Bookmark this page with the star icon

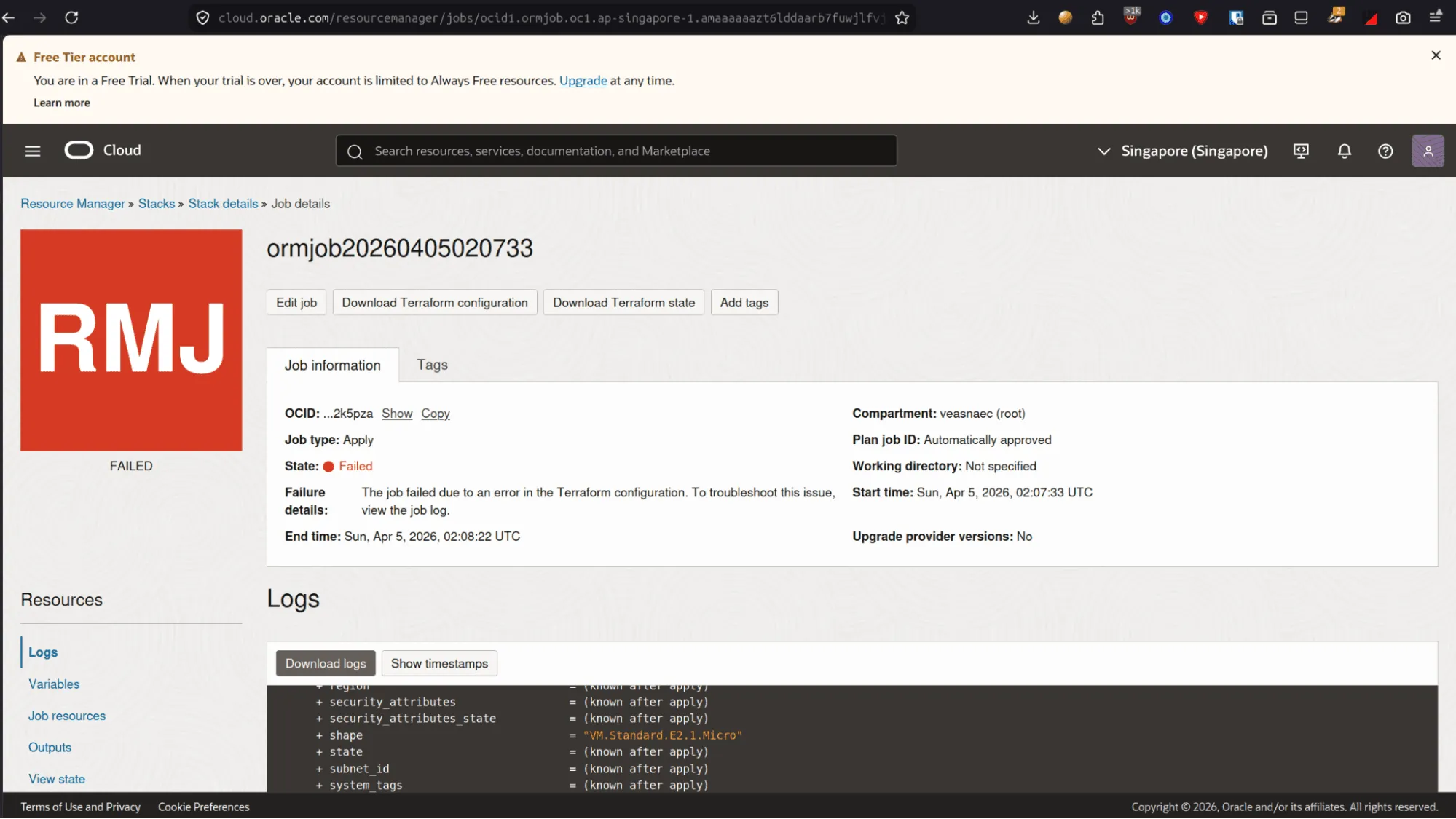pos(902,17)
